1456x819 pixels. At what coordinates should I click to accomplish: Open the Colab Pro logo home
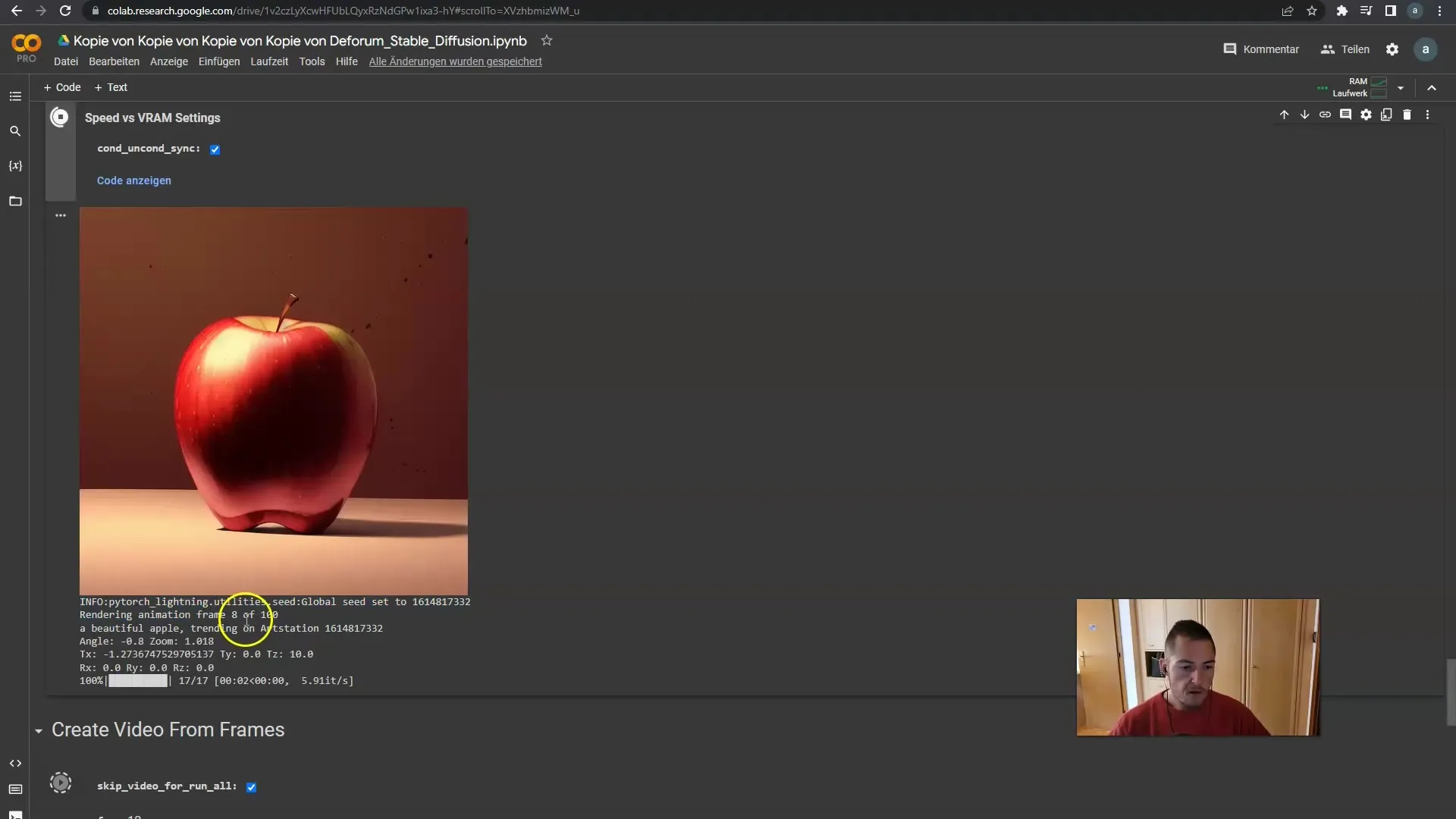pyautogui.click(x=26, y=48)
